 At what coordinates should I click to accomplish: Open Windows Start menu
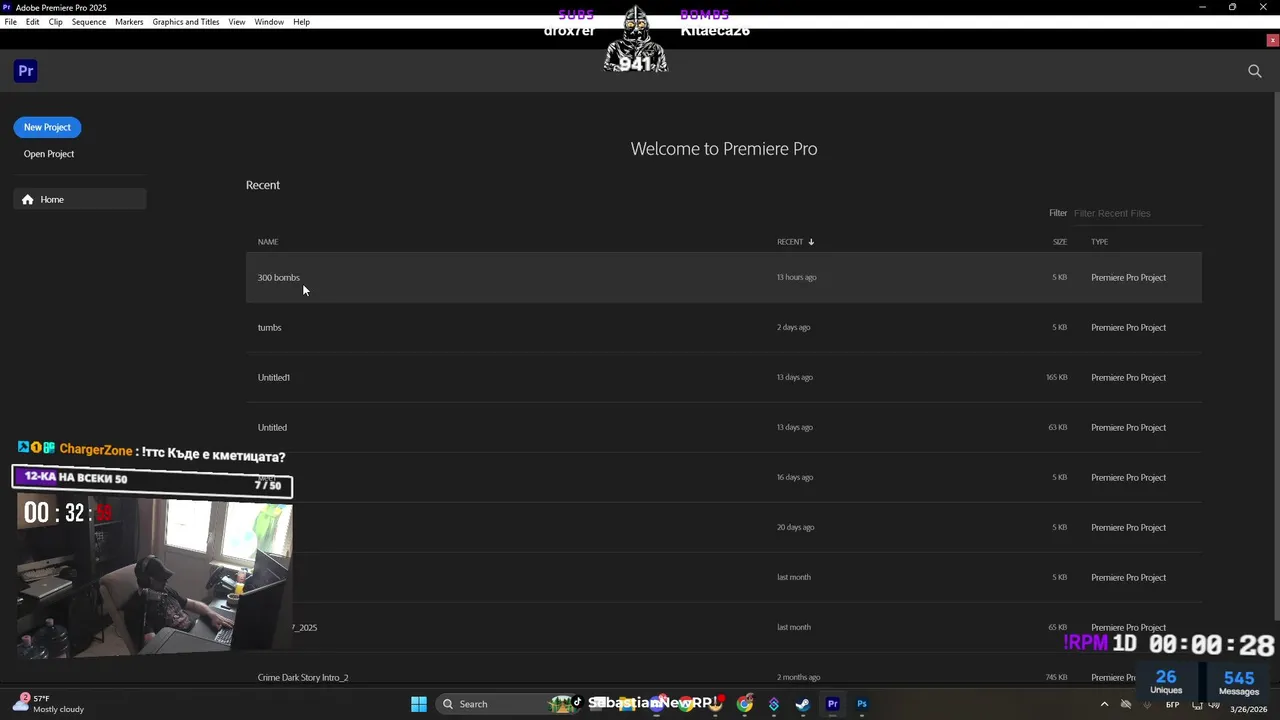[x=419, y=704]
